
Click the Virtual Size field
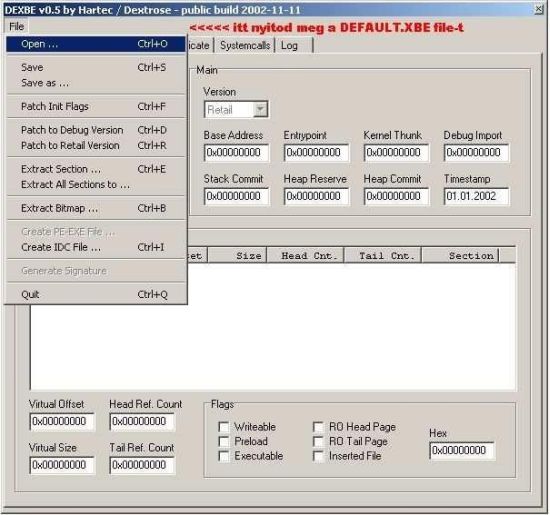(x=62, y=465)
